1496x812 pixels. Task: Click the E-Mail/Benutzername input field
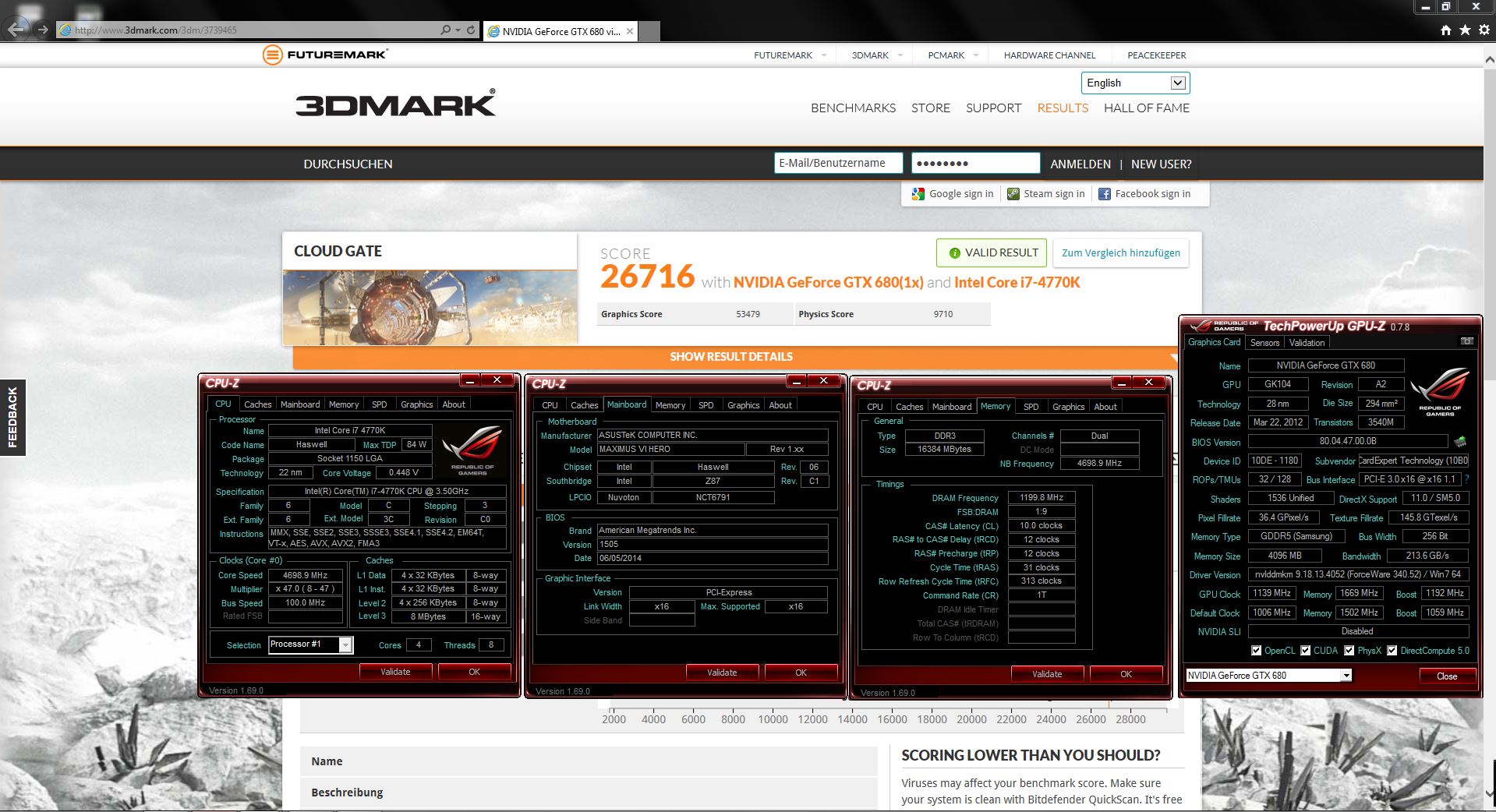point(838,163)
